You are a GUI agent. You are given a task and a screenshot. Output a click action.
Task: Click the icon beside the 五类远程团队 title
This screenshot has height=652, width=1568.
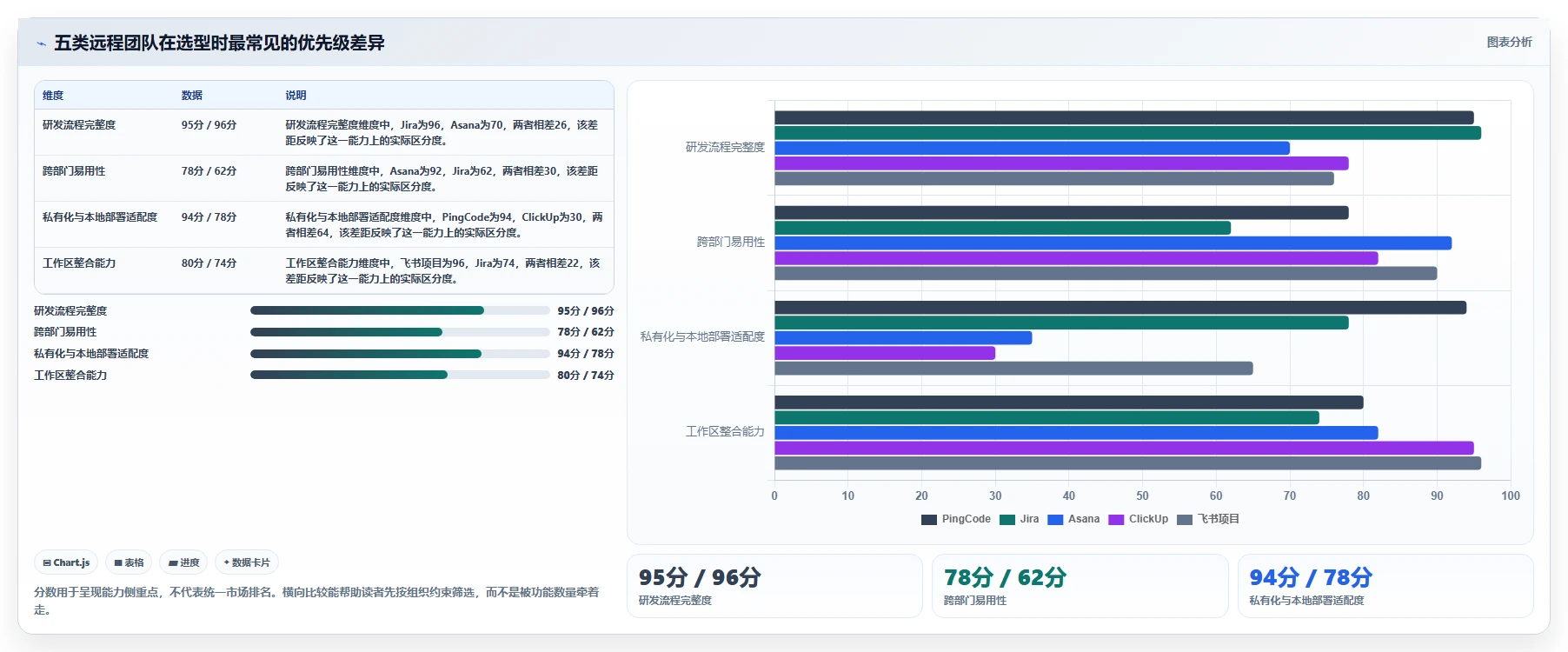41,43
